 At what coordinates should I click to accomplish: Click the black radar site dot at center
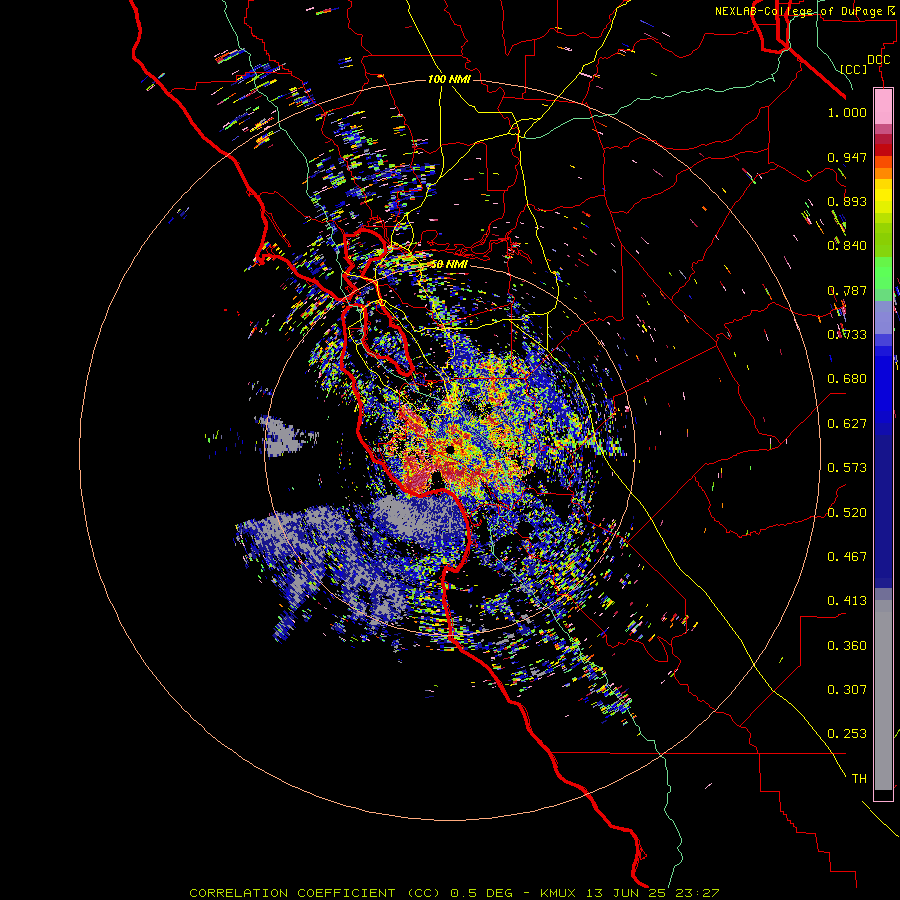pyautogui.click(x=450, y=449)
